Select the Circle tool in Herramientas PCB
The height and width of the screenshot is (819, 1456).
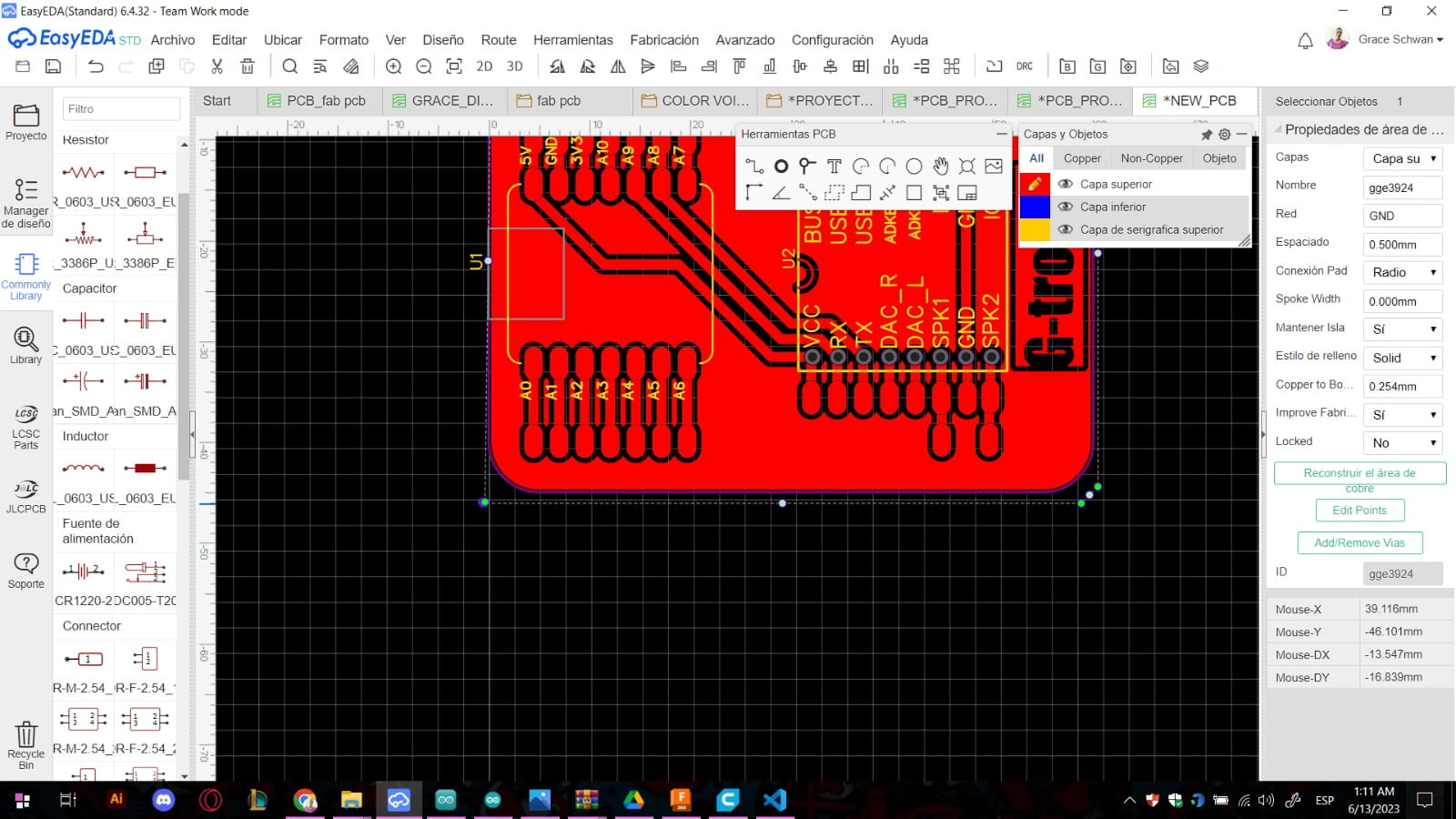(x=914, y=166)
